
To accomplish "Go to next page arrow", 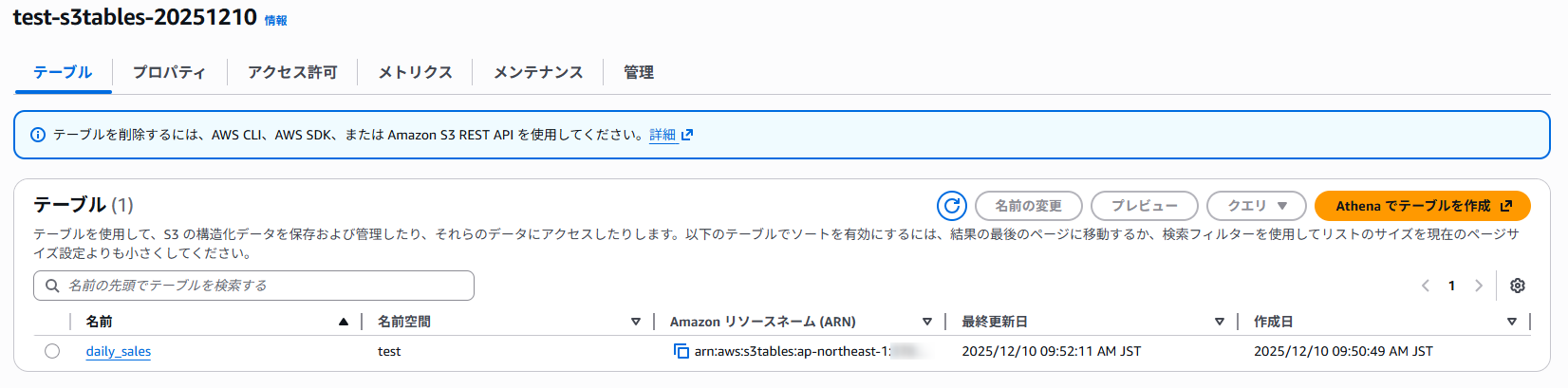I will click(x=1478, y=286).
